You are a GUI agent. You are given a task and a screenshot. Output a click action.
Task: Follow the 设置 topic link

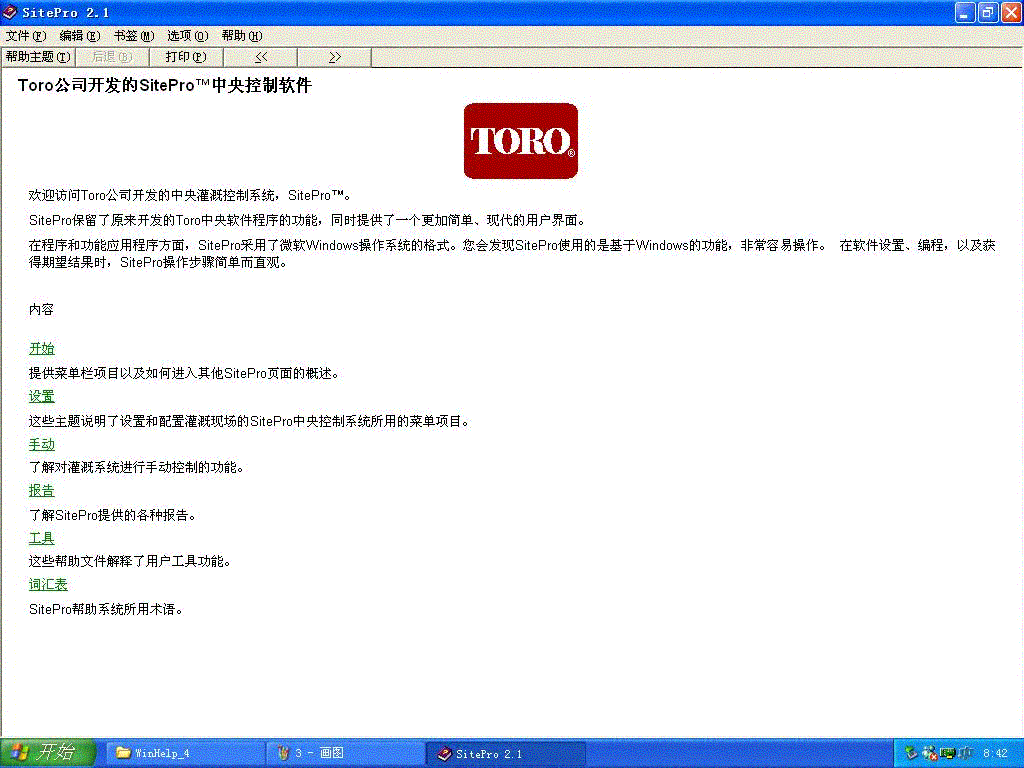point(41,397)
